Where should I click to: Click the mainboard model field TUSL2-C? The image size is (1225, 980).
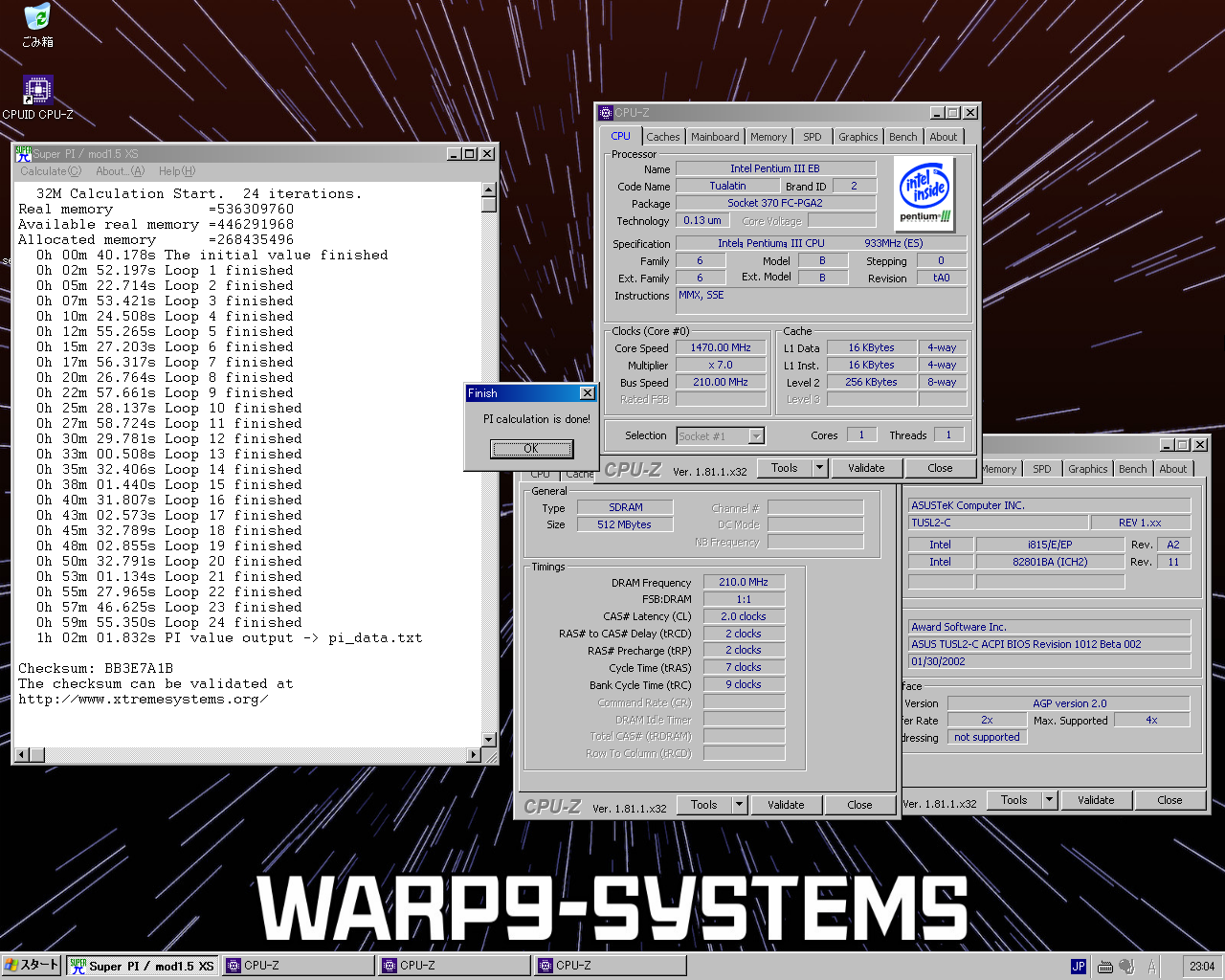(x=998, y=523)
